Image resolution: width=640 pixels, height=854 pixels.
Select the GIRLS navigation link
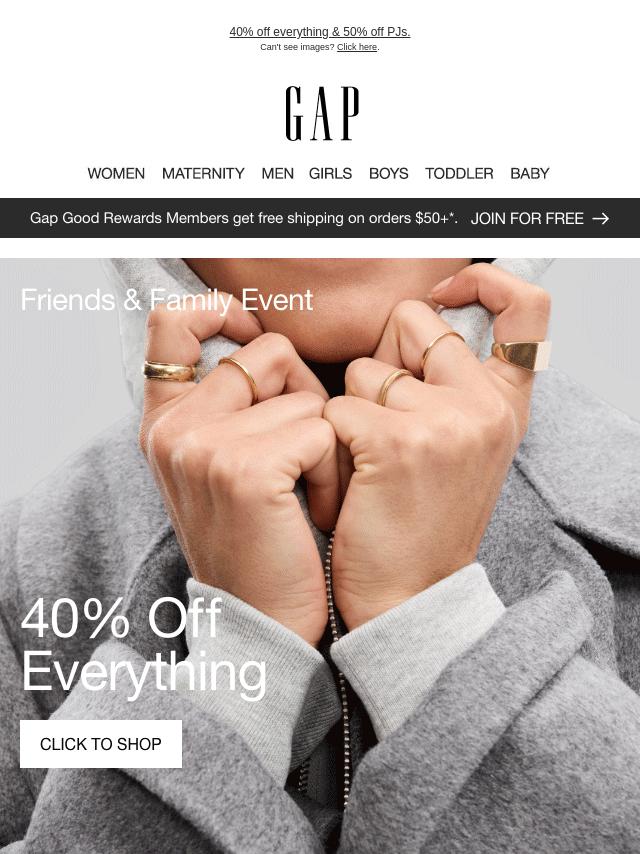click(x=330, y=173)
